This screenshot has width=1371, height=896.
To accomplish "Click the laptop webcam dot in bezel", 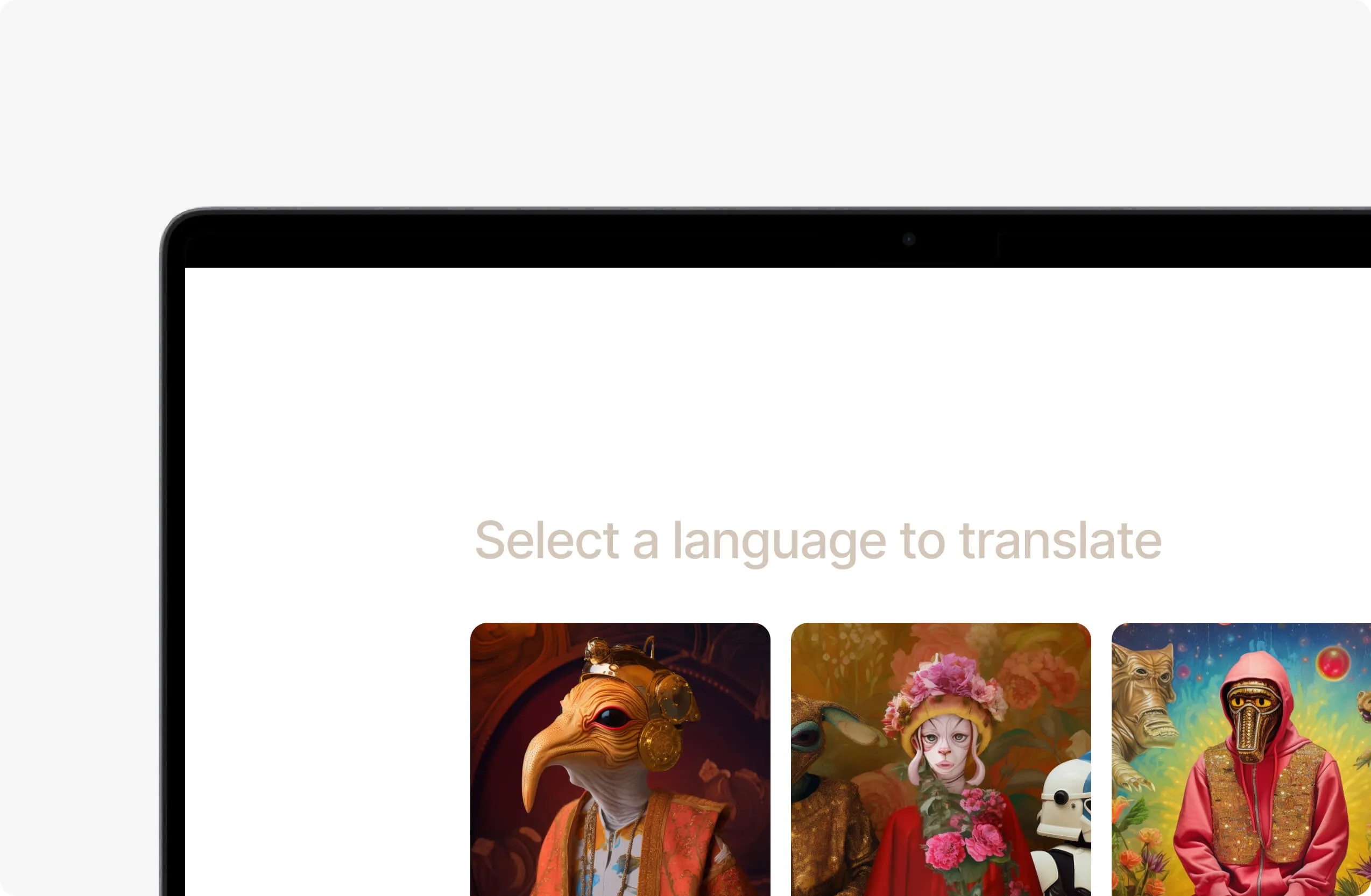I will tap(909, 239).
